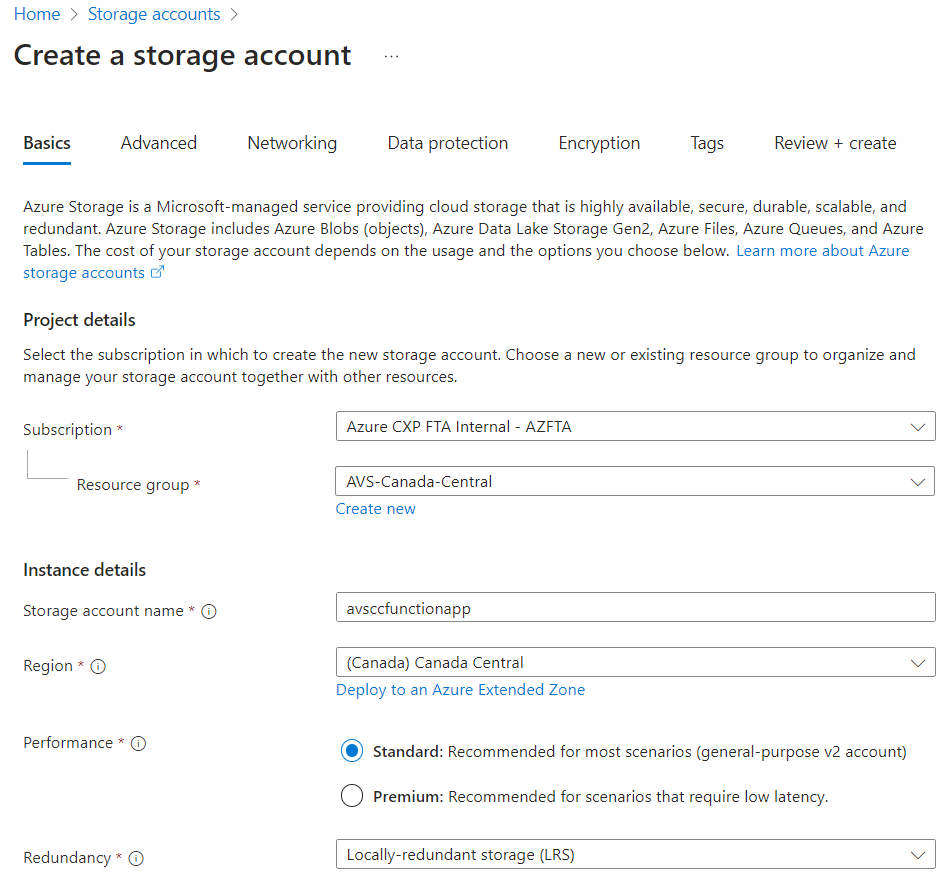Open the Resource group dropdown

[x=635, y=481]
